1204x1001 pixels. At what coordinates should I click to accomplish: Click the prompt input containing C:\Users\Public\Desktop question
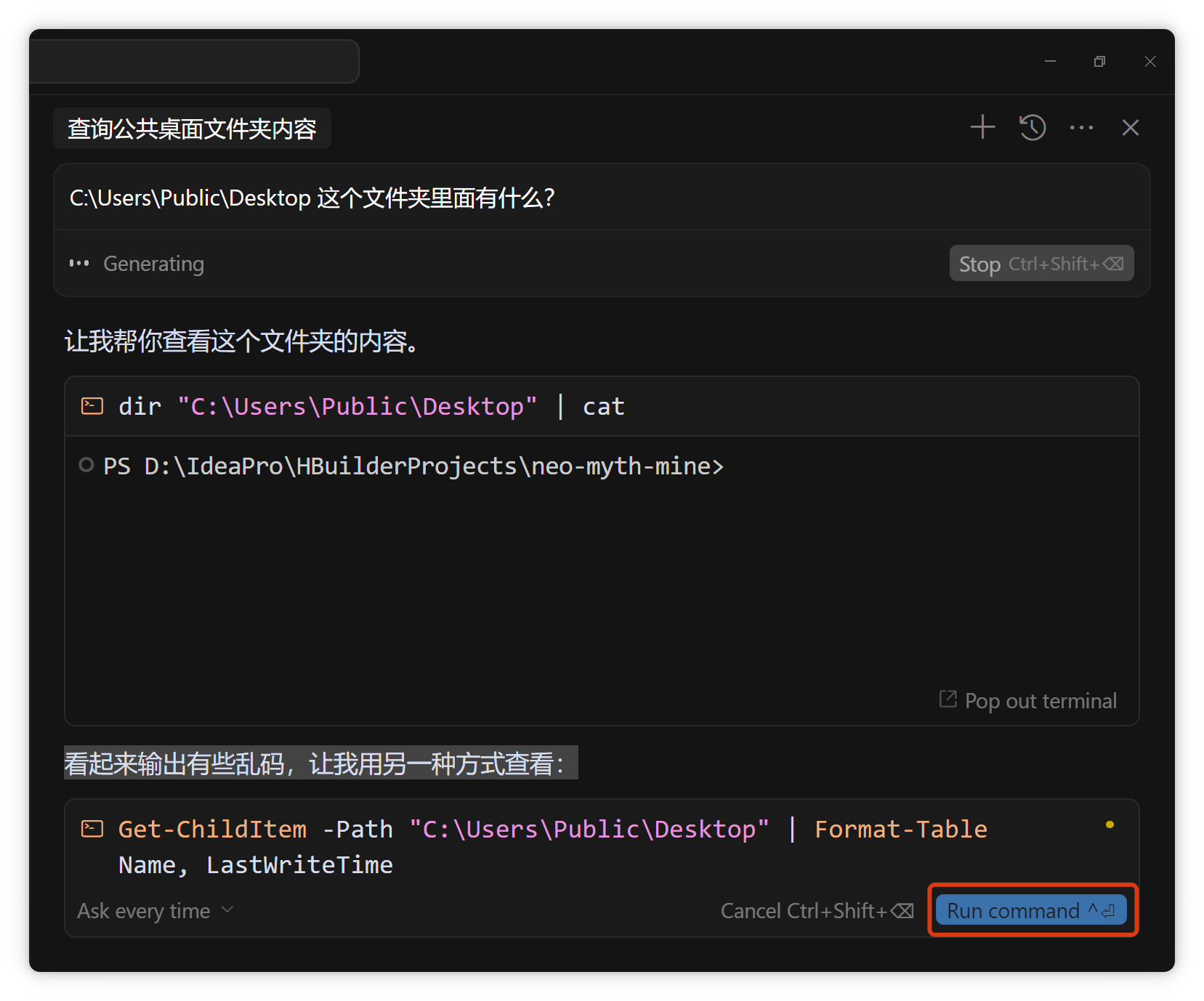click(602, 198)
